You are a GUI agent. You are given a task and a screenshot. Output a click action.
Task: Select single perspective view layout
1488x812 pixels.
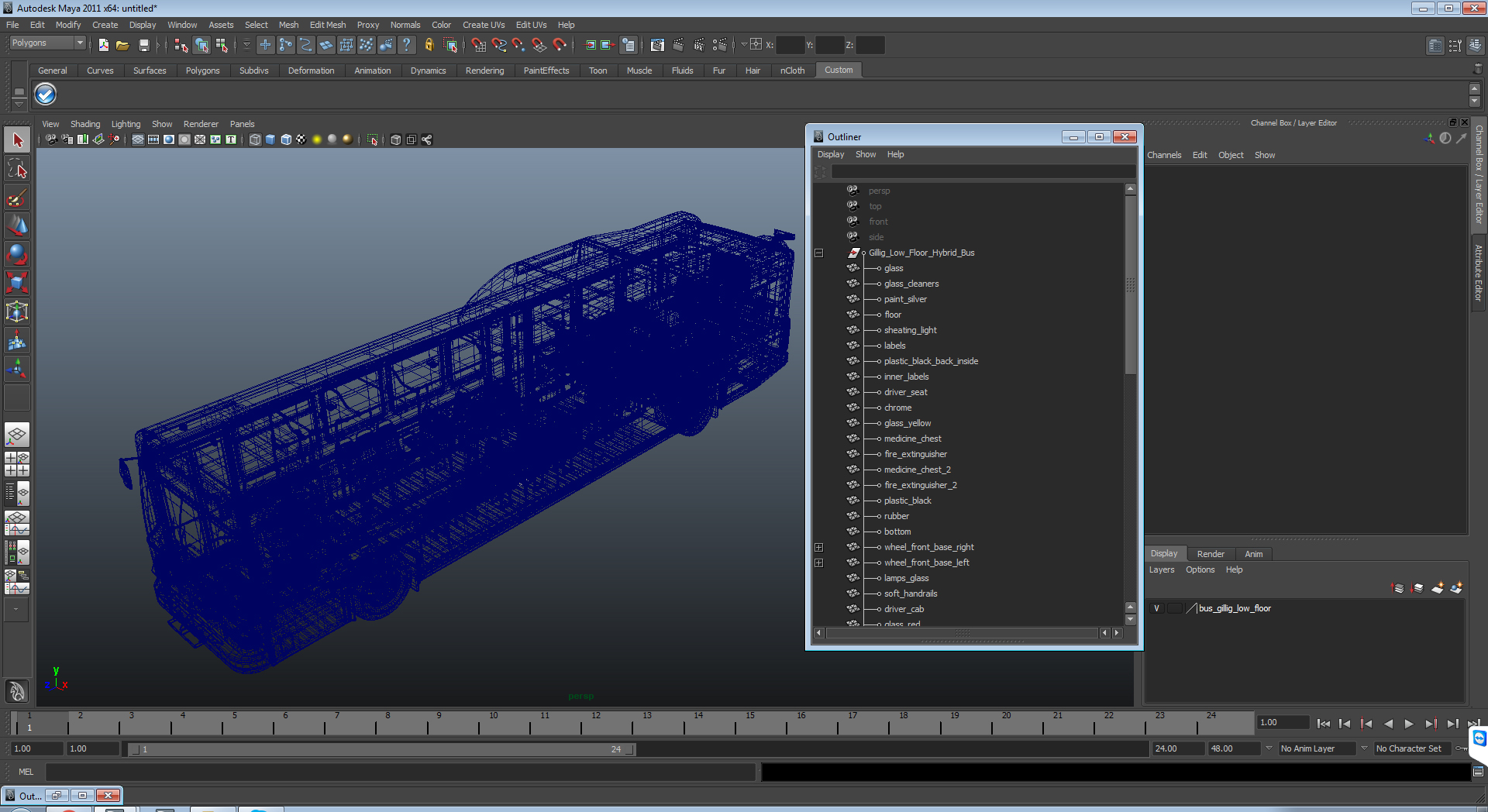tap(17, 435)
